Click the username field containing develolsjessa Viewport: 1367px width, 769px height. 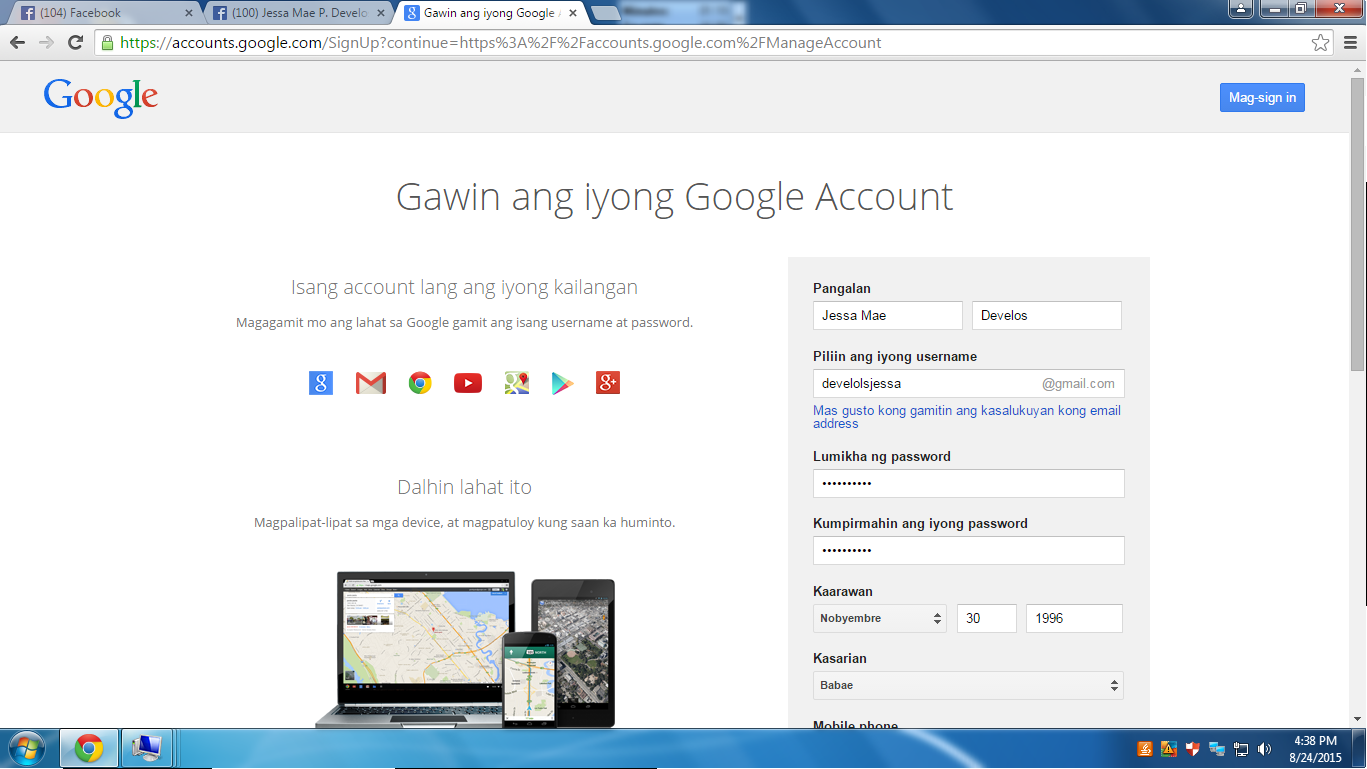point(969,383)
